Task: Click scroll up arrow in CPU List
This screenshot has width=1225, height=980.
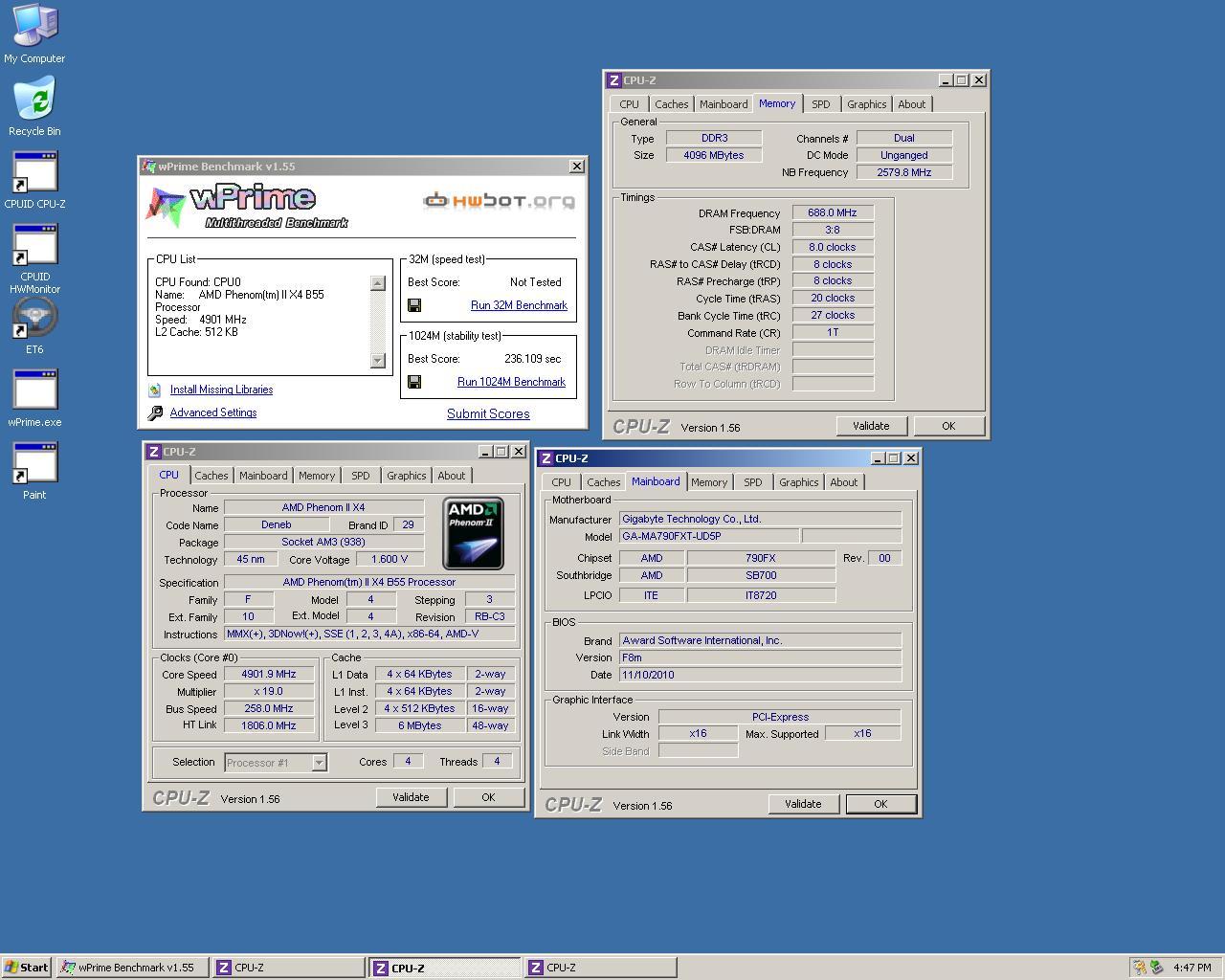Action: pos(377,282)
